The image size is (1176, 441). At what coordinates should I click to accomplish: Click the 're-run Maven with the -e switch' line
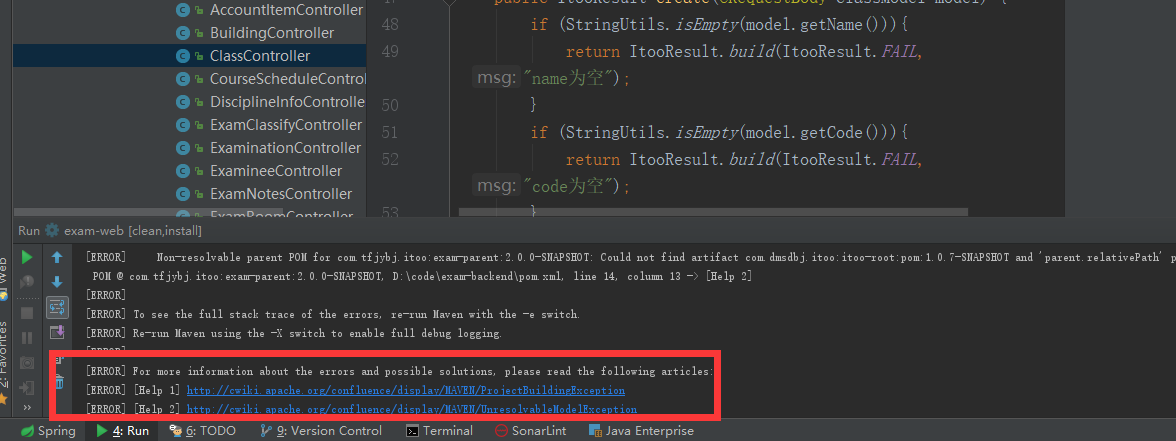[x=332, y=314]
